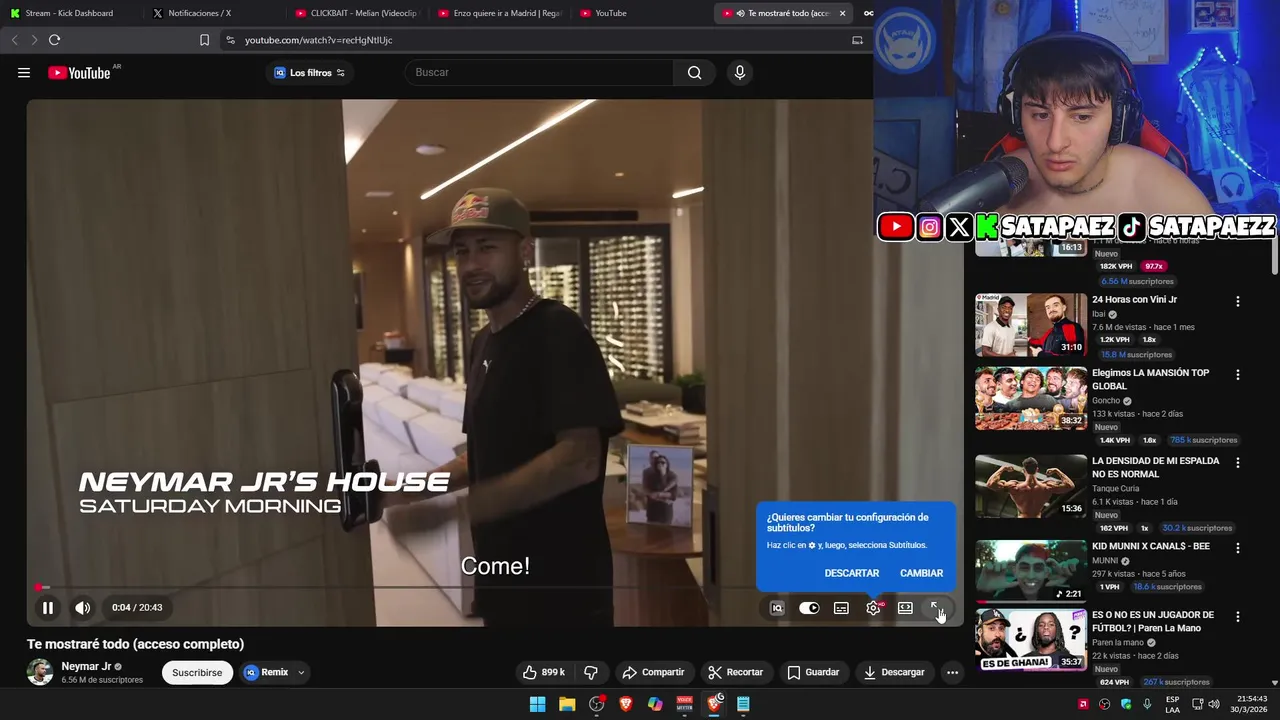Viewport: 1280px width, 720px height.
Task: Open the Neymar Jr channel name link
Action: click(x=86, y=666)
